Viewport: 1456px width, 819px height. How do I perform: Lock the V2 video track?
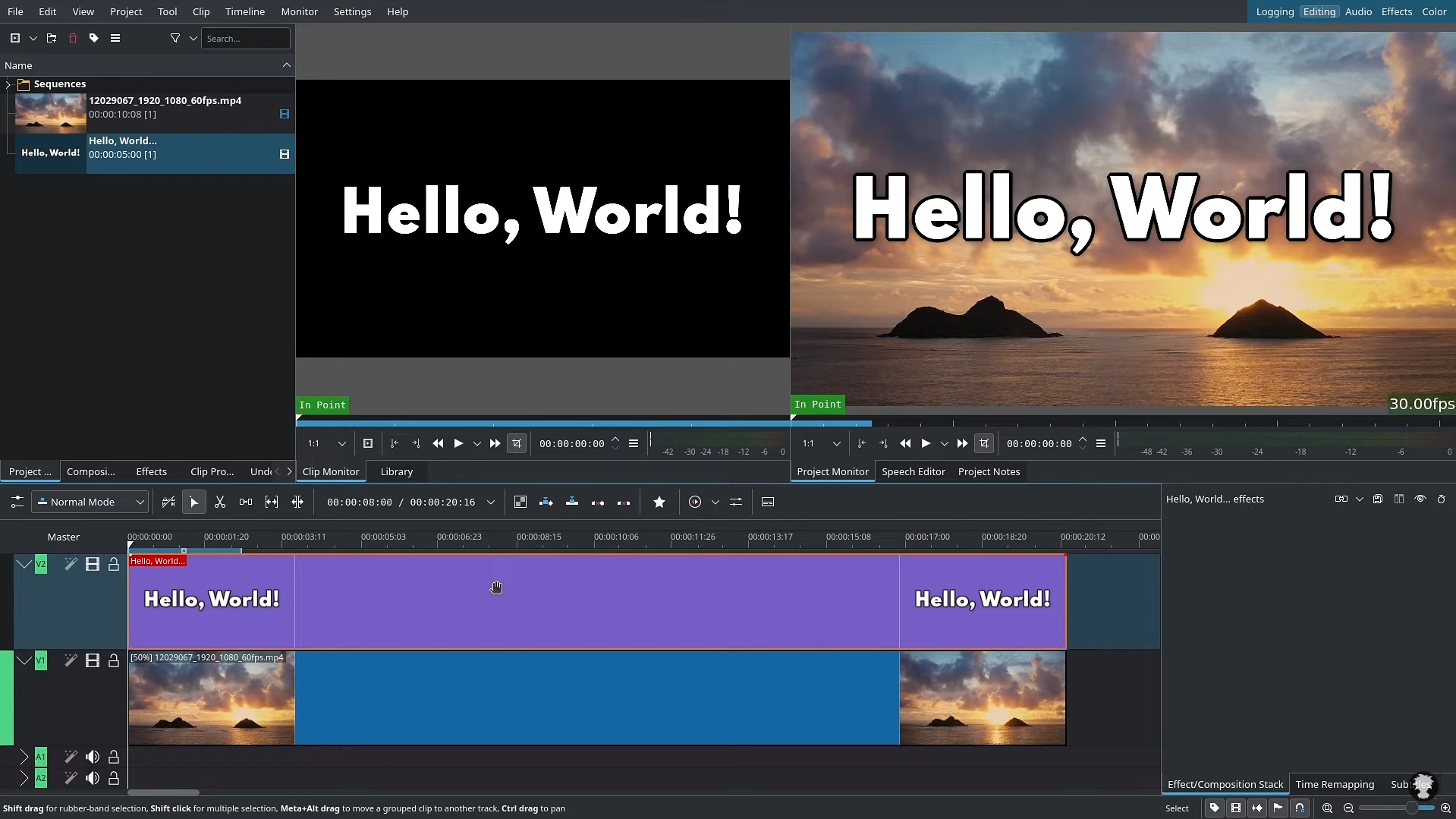point(114,564)
